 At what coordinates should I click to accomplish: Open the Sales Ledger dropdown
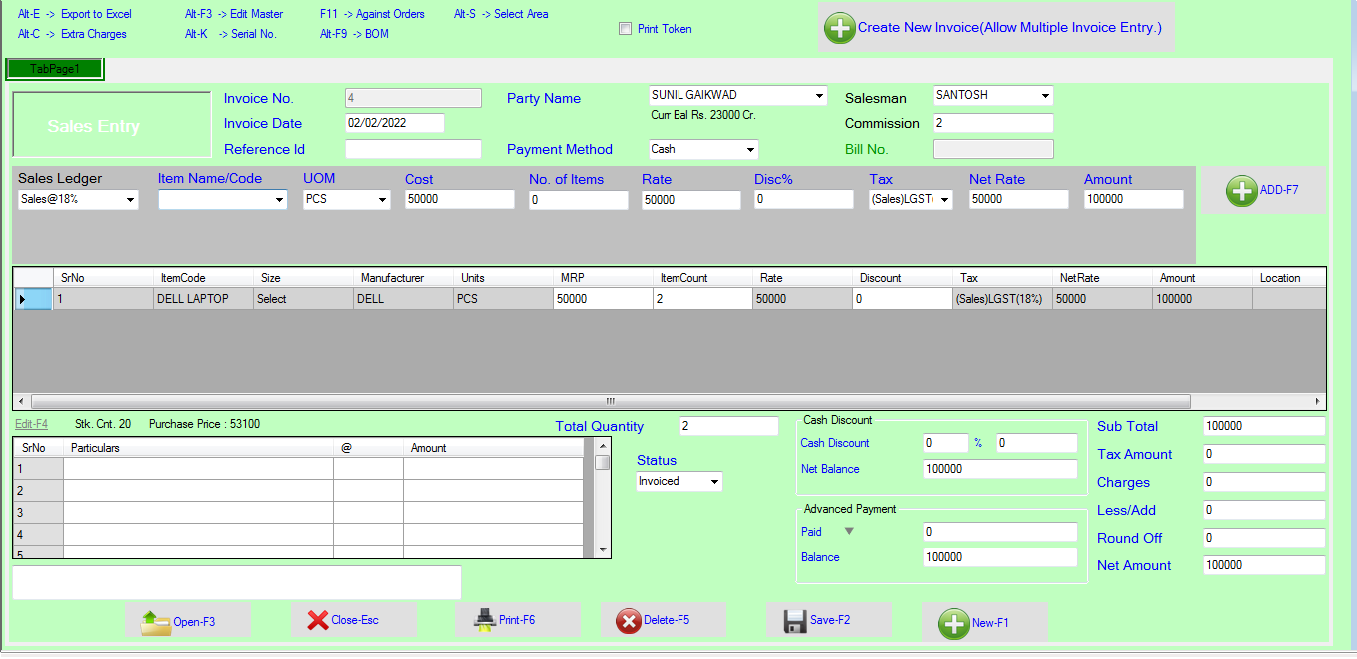pos(131,200)
